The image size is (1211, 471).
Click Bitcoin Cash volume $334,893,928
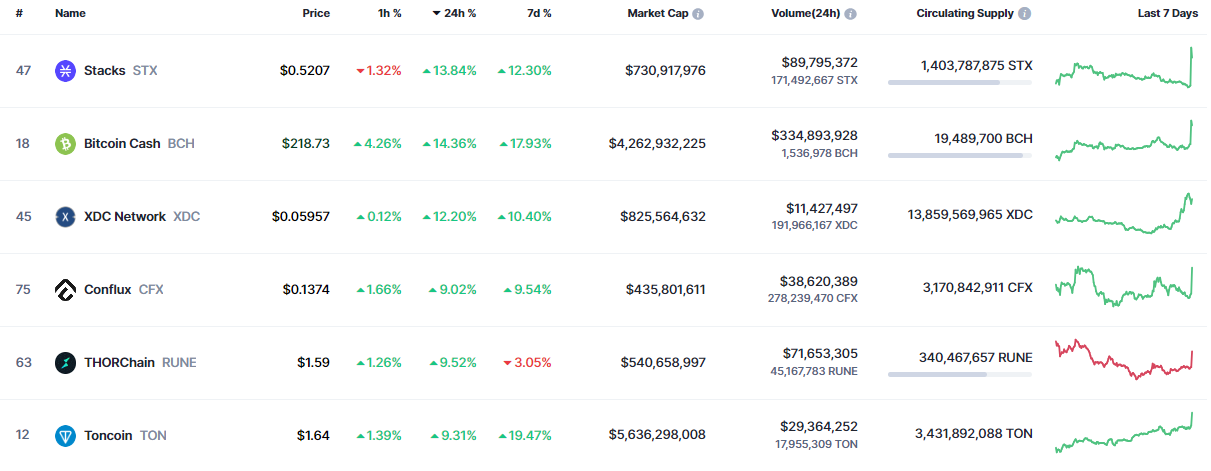[x=814, y=135]
